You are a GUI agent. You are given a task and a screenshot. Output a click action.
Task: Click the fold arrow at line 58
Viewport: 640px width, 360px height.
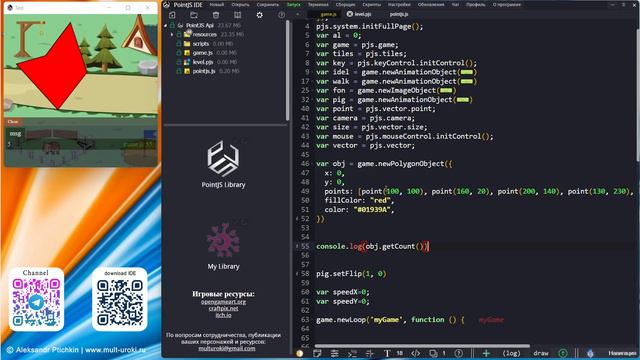pyautogui.click(x=297, y=273)
